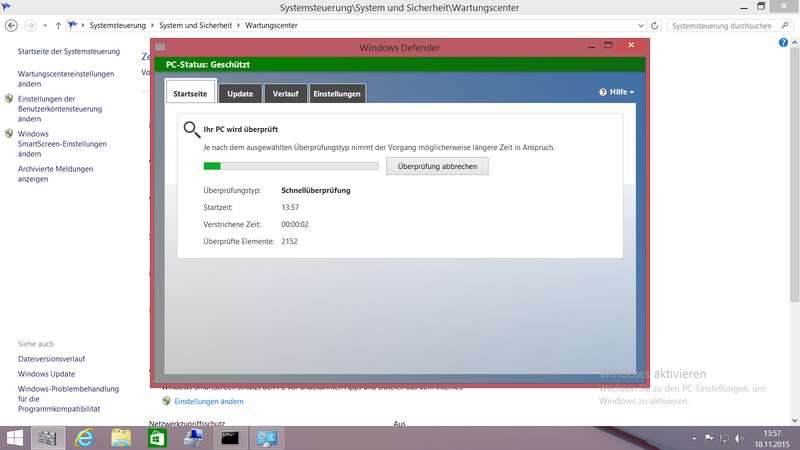The height and width of the screenshot is (450, 800).
Task: Switch to the Update tab
Action: tap(240, 94)
